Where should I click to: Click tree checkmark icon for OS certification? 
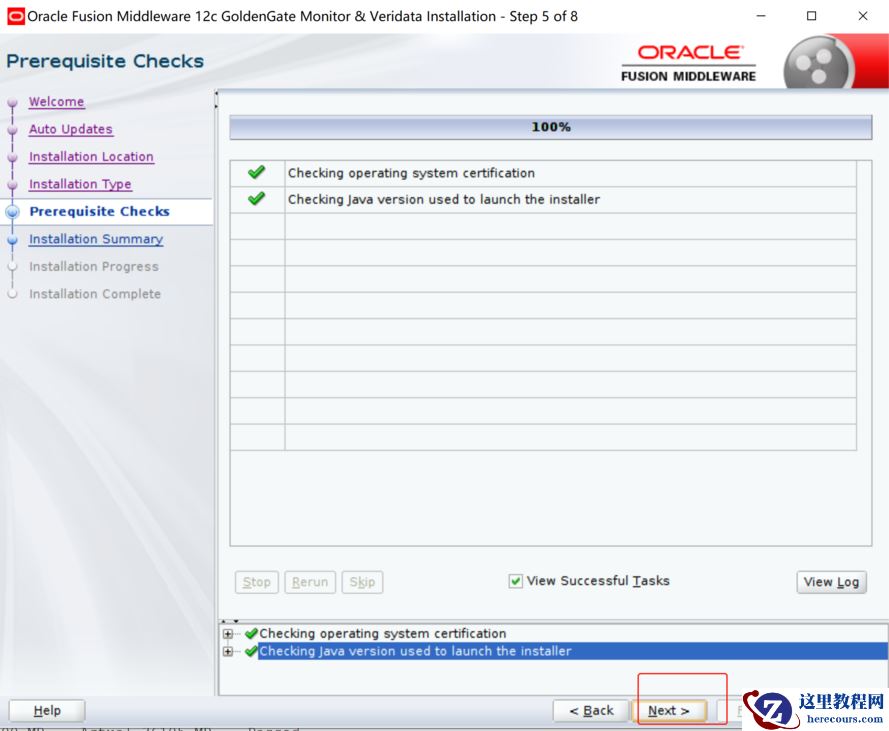(251, 633)
